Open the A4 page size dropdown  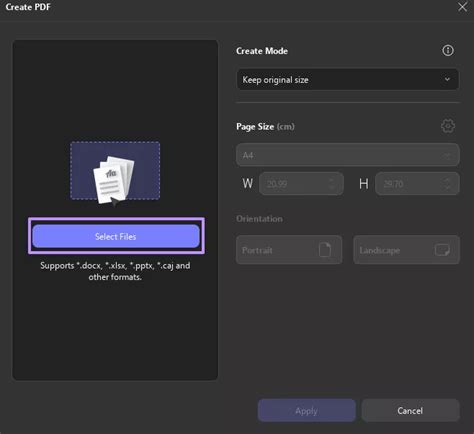[x=348, y=155]
